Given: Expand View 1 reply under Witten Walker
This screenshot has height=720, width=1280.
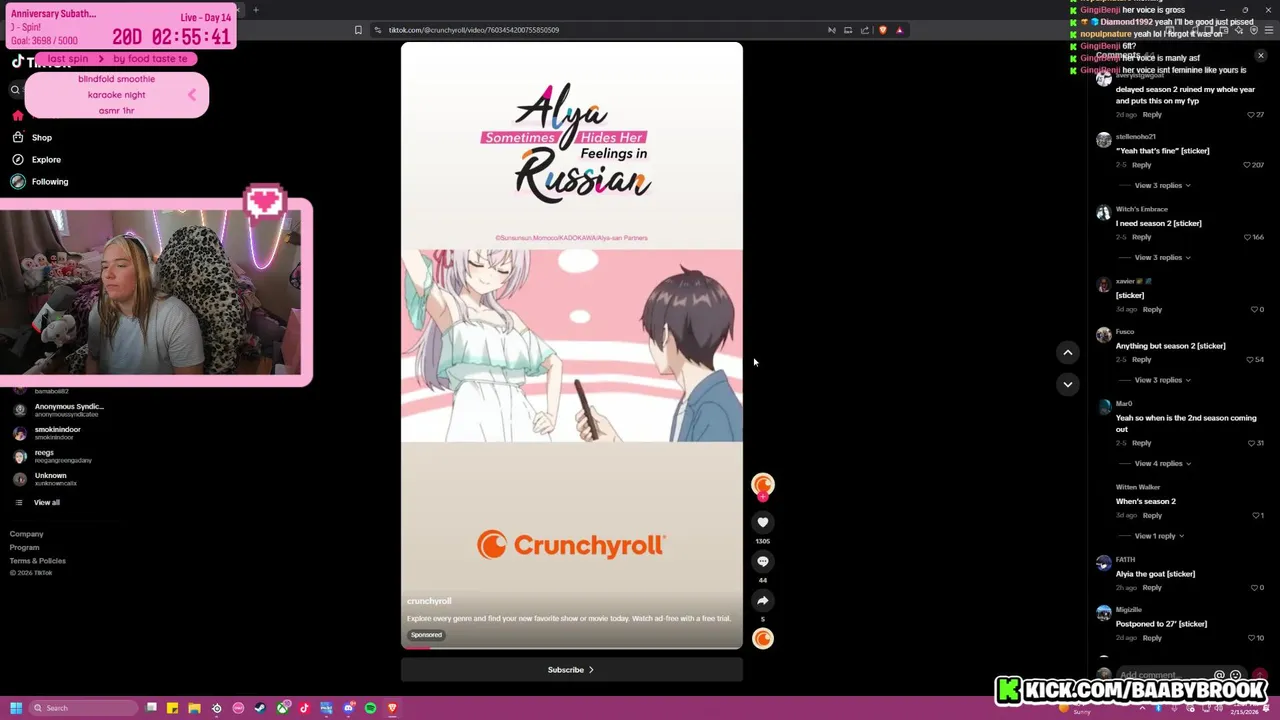Looking at the screenshot, I should coord(1159,536).
